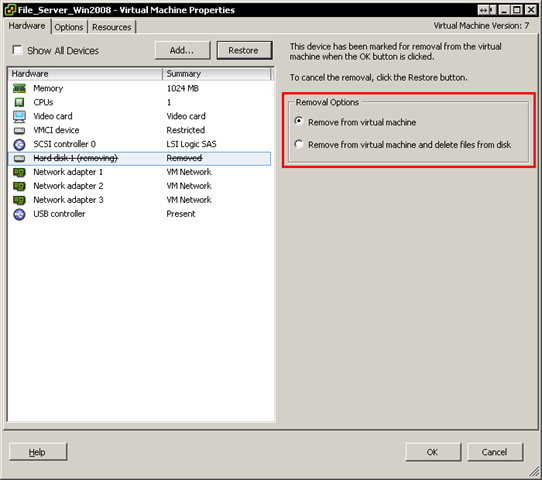Viewport: 542px width, 480px height.
Task: Select the VMCI device icon
Action: pos(19,131)
